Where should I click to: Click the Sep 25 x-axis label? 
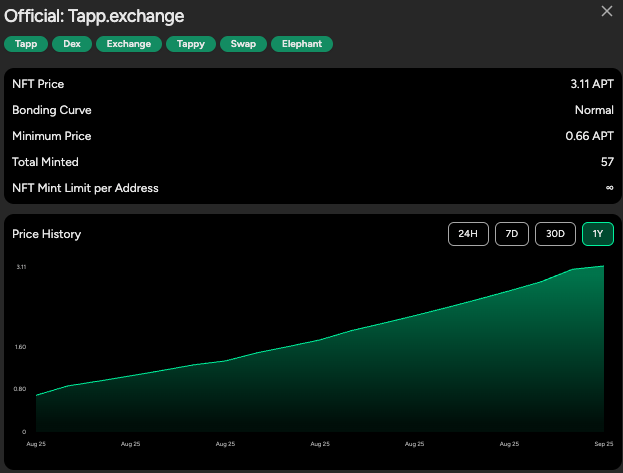[x=604, y=444]
